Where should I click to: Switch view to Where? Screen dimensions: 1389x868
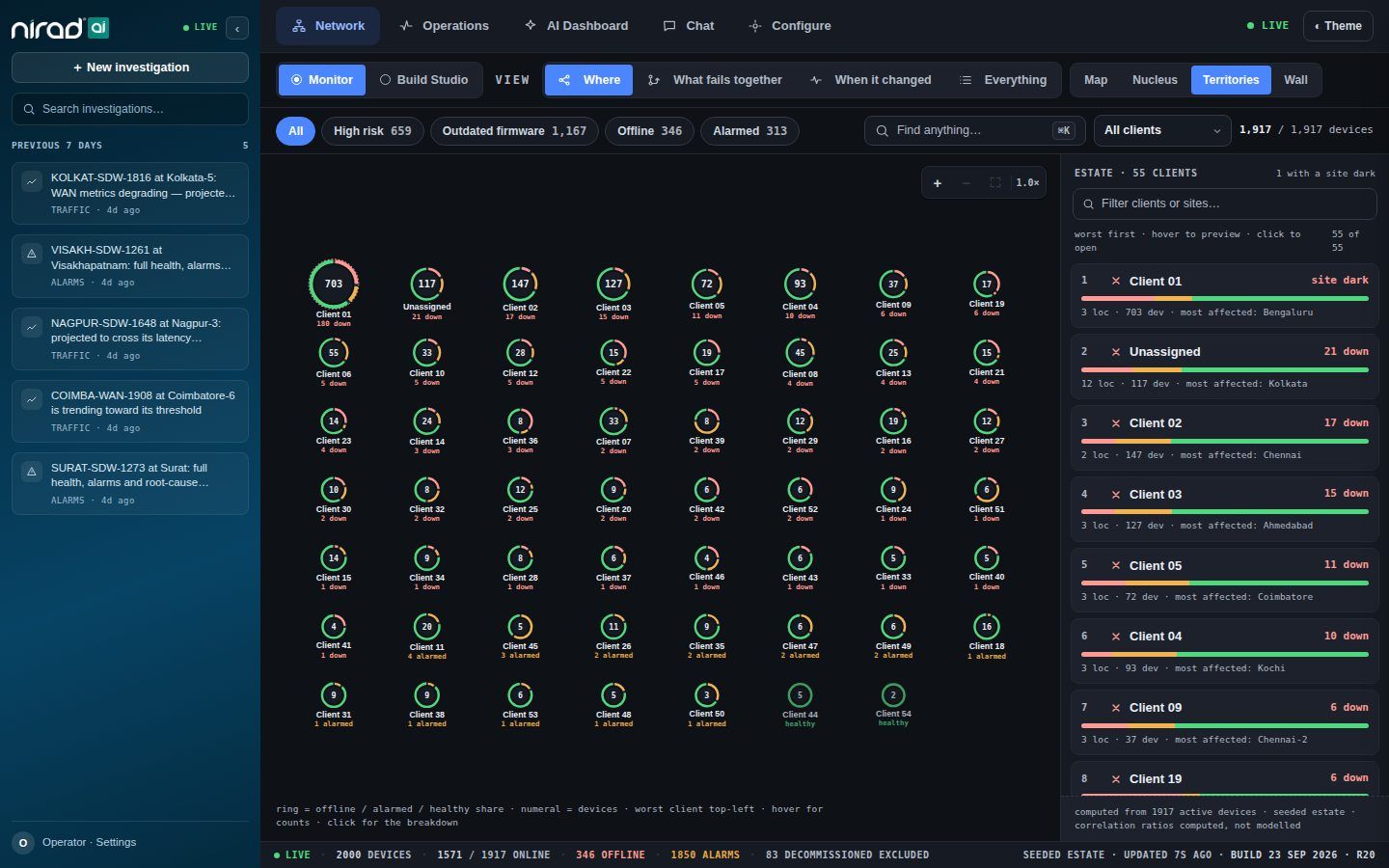tap(589, 80)
